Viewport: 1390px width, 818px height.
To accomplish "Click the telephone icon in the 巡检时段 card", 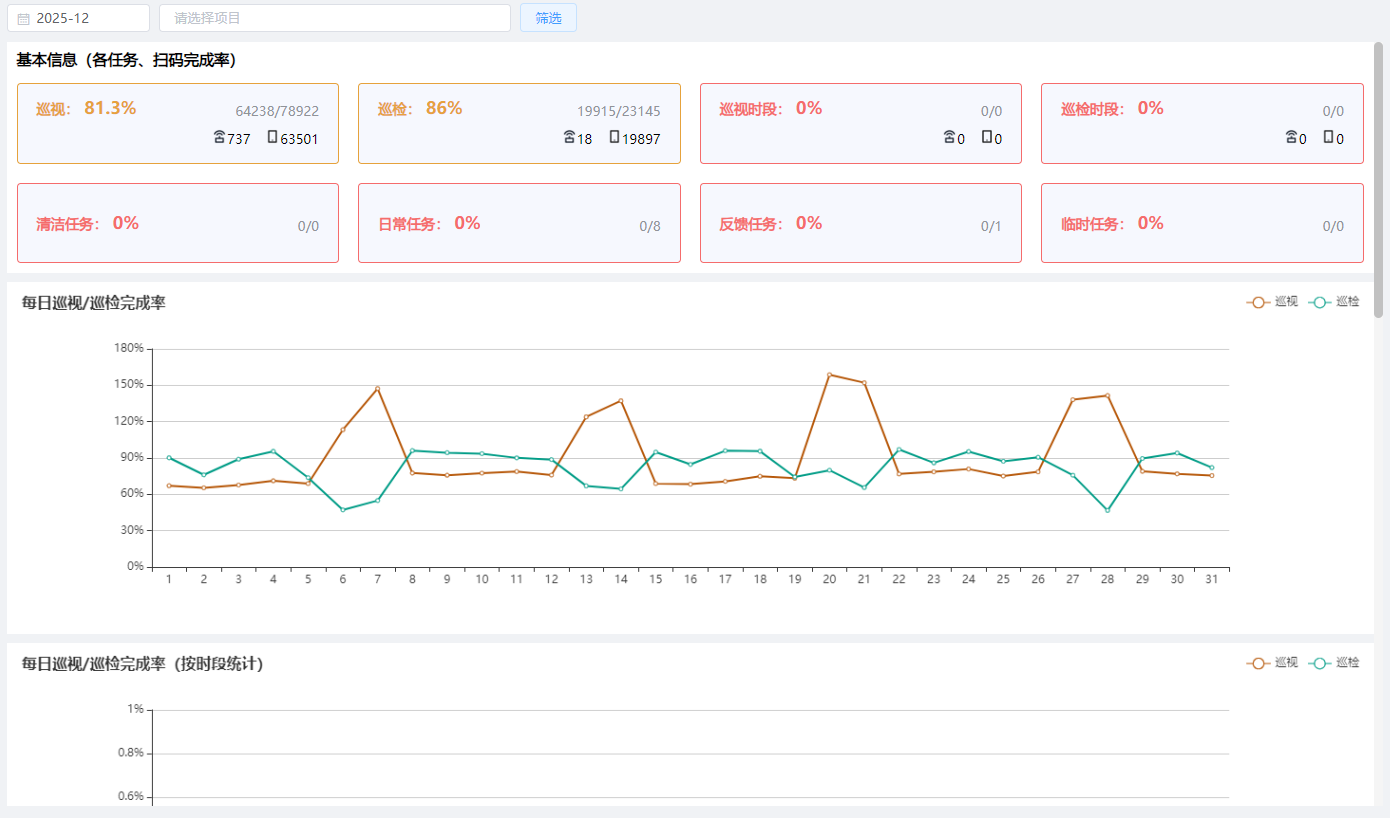I will tap(1291, 137).
